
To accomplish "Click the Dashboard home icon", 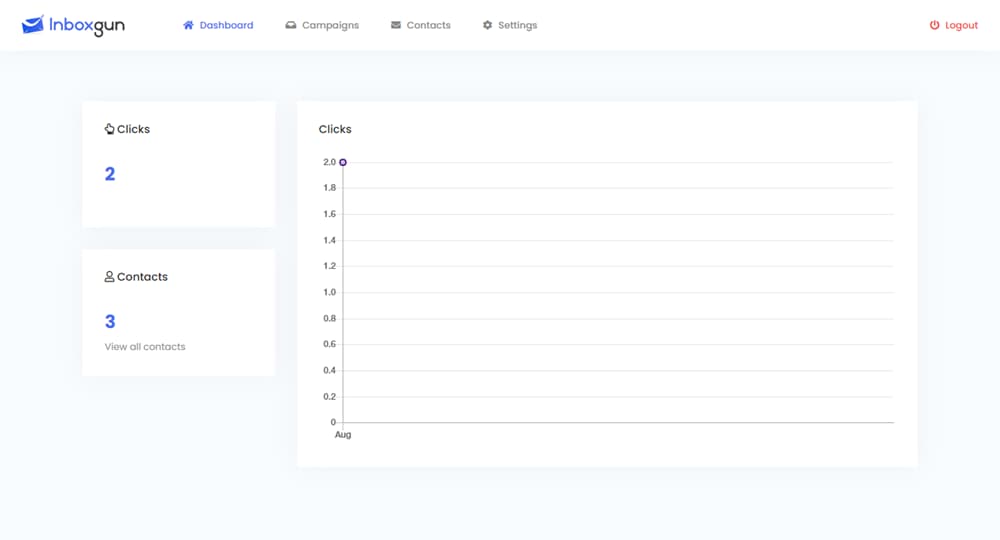I will pyautogui.click(x=188, y=25).
